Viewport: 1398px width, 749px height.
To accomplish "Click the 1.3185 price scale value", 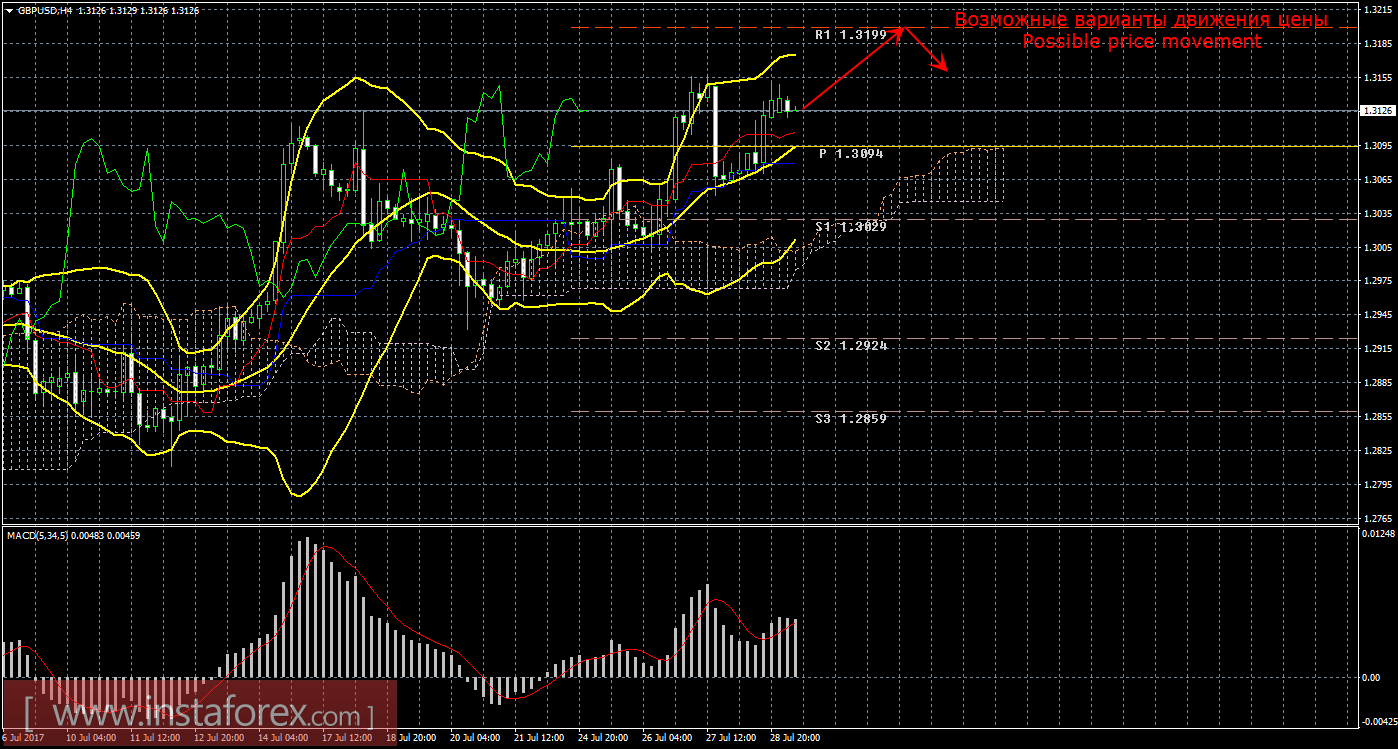I will [1378, 43].
